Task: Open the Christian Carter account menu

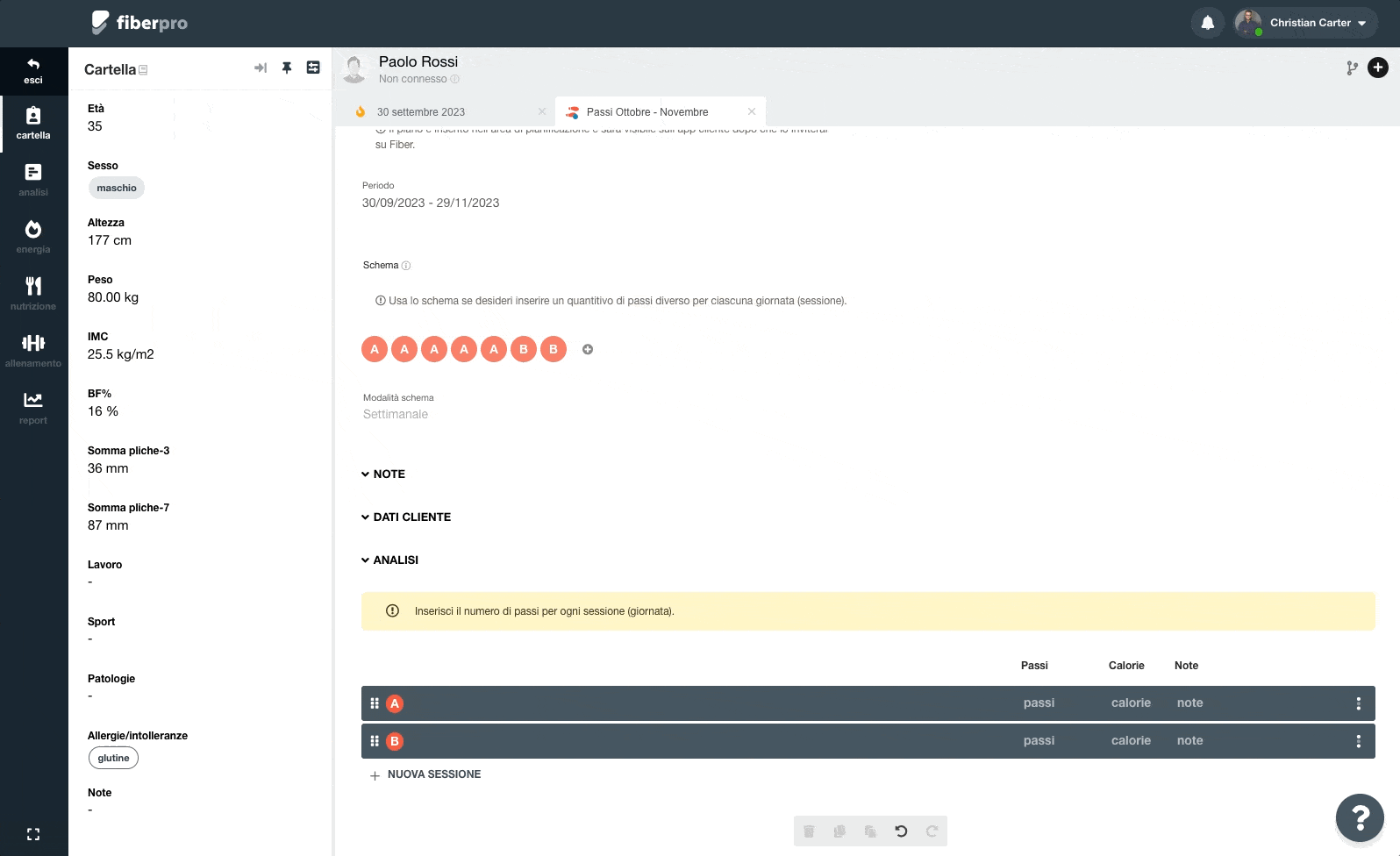Action: click(1305, 23)
